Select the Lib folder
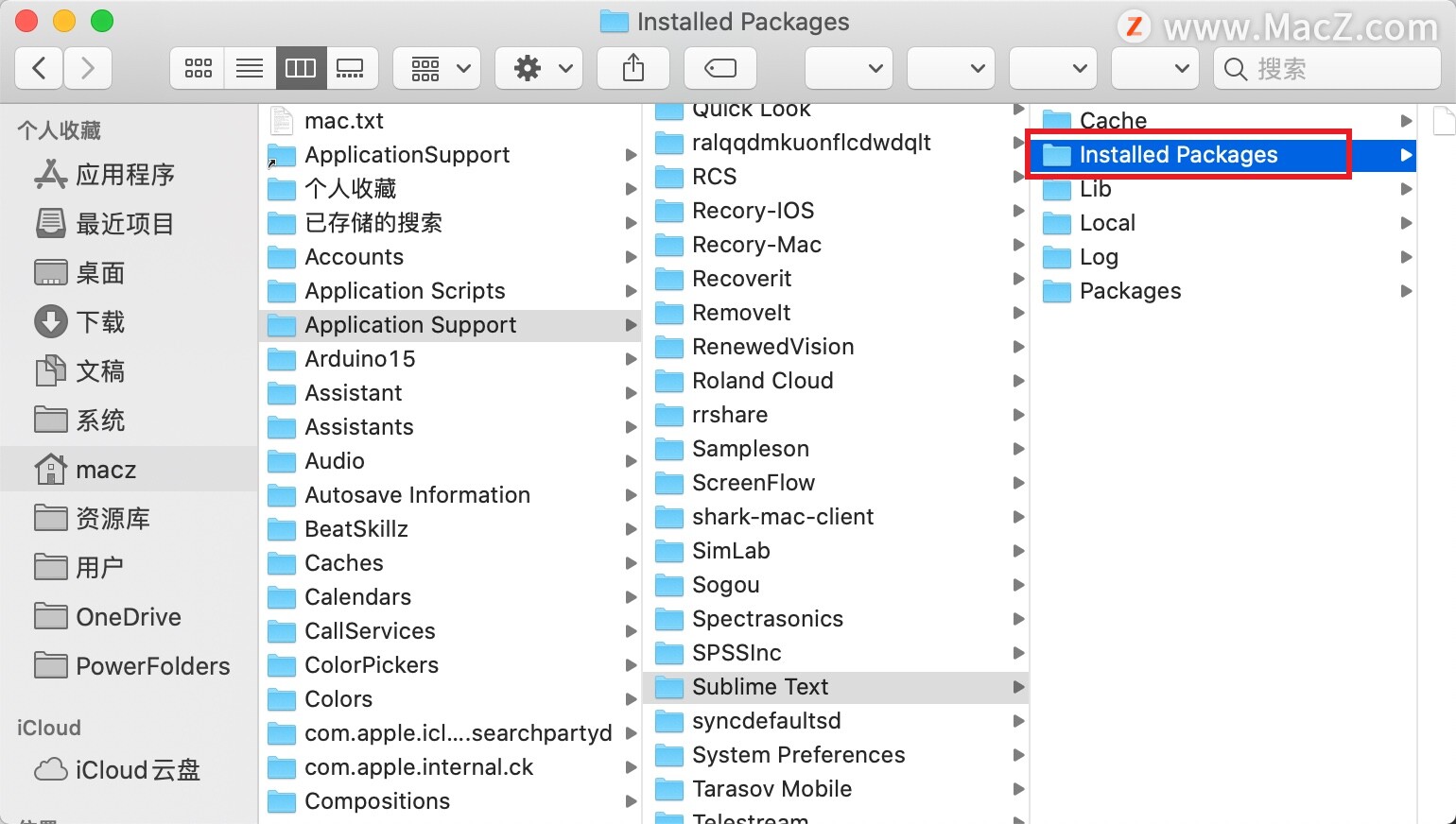 [x=1223, y=189]
